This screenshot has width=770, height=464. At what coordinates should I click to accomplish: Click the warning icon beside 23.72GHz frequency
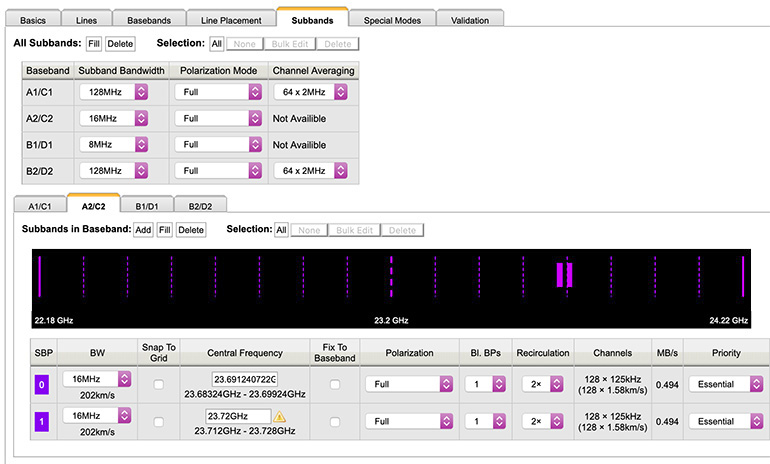pyautogui.click(x=279, y=417)
